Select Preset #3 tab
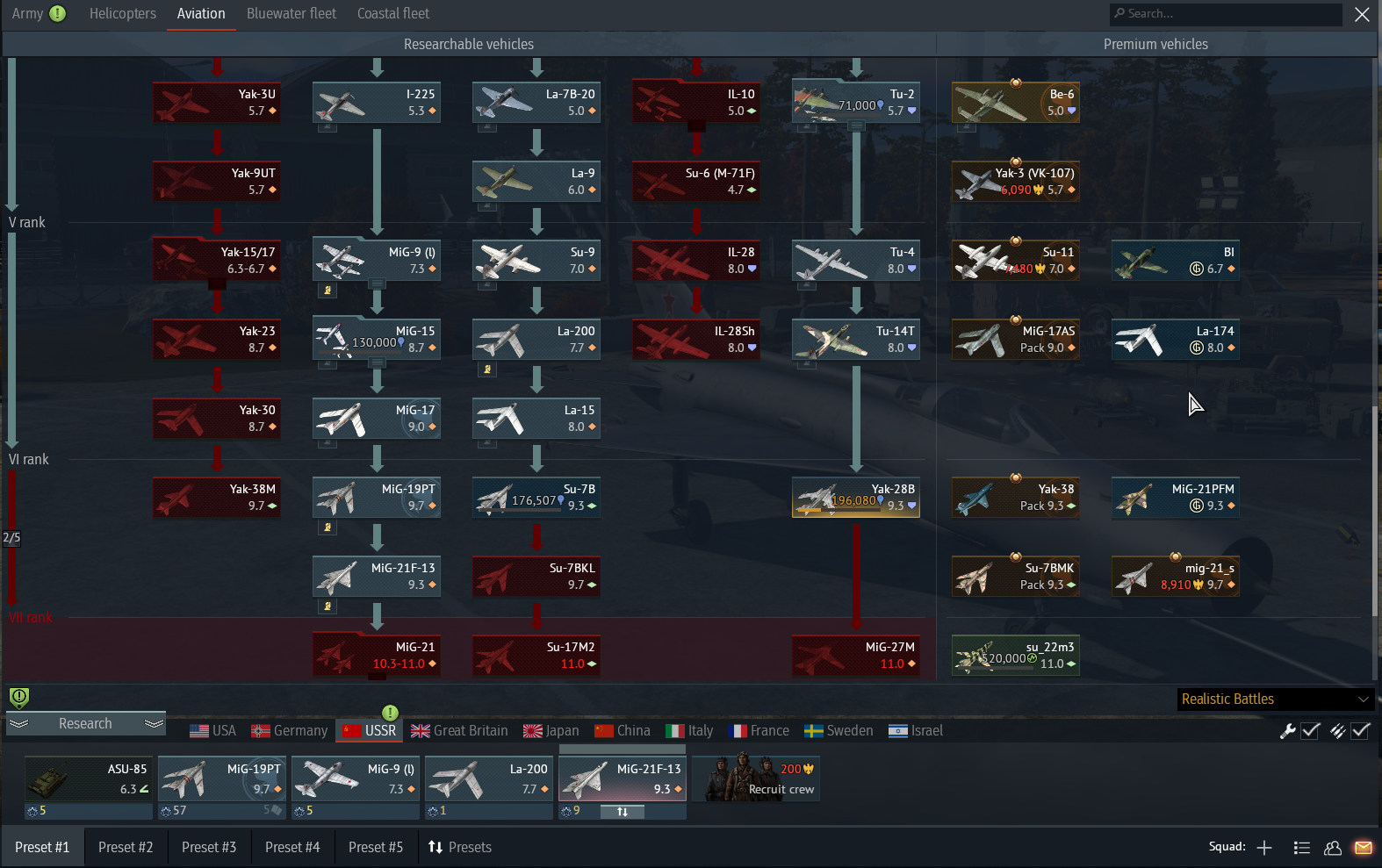This screenshot has width=1382, height=868. 209,847
